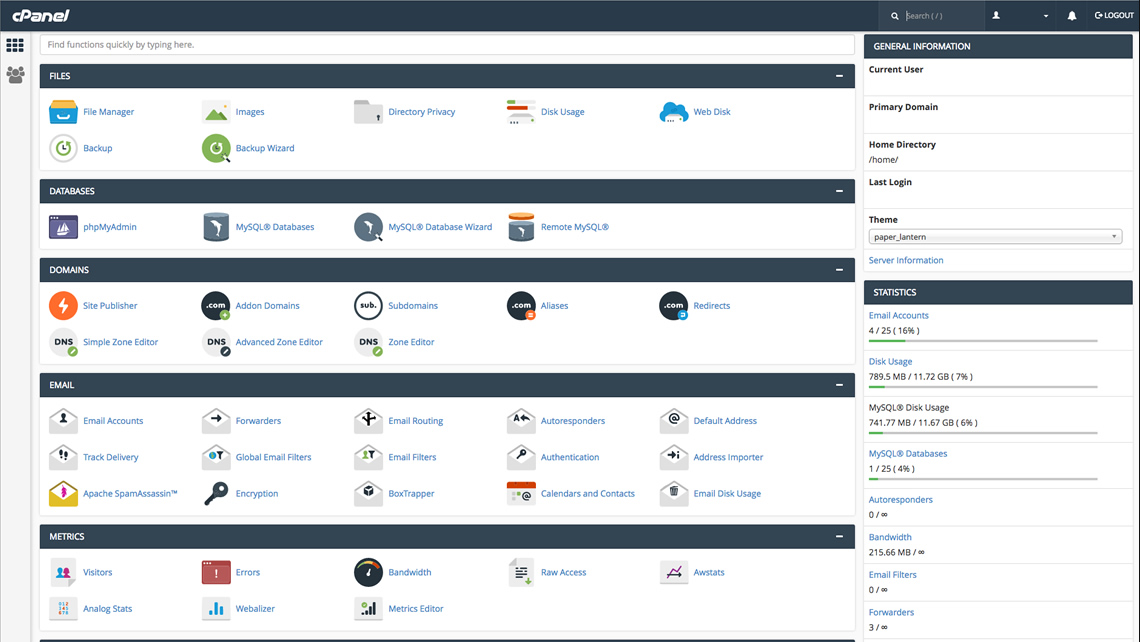Click the cPanel logo
The image size is (1140, 642).
(x=41, y=15)
